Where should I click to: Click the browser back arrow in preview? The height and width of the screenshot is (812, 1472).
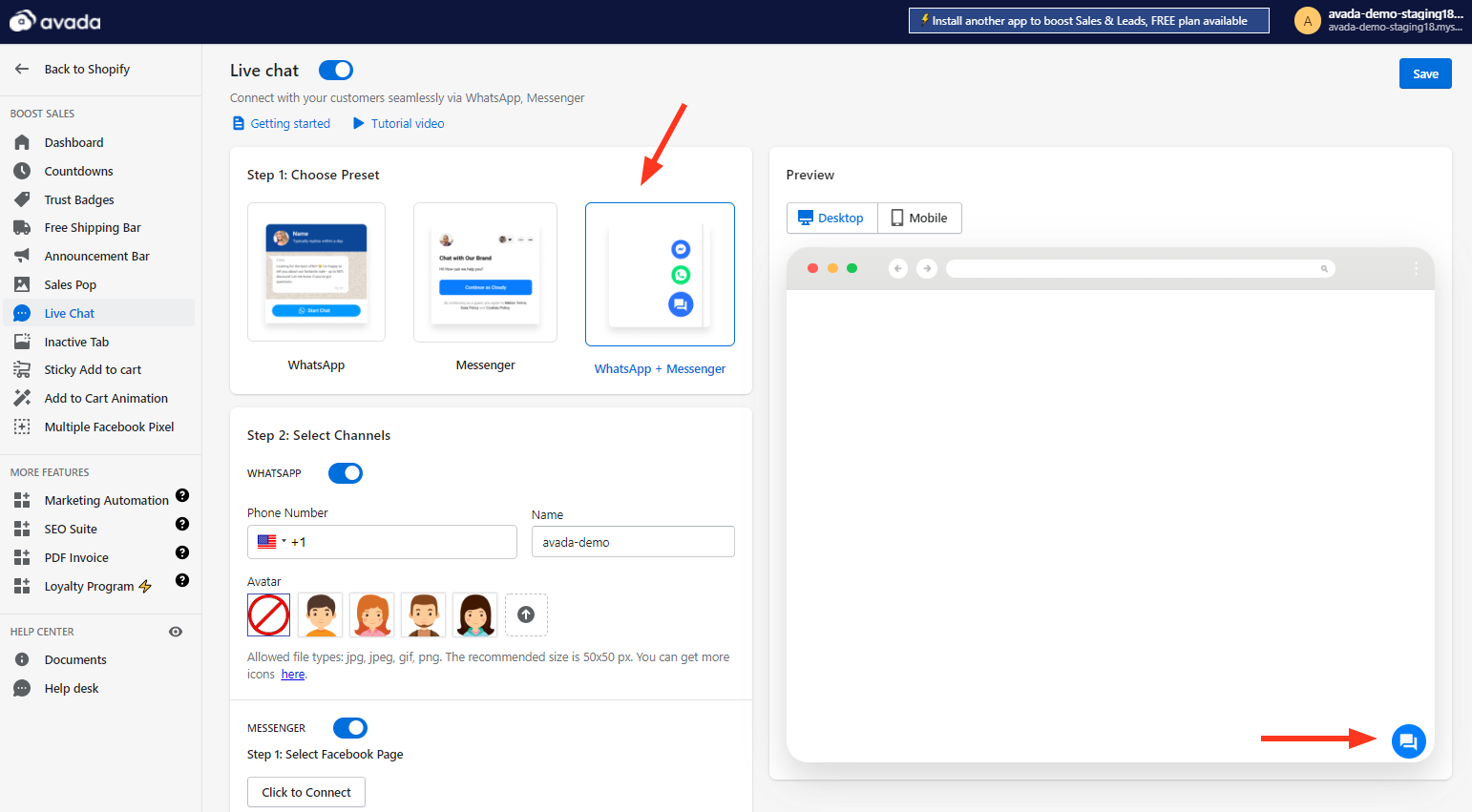coord(897,268)
